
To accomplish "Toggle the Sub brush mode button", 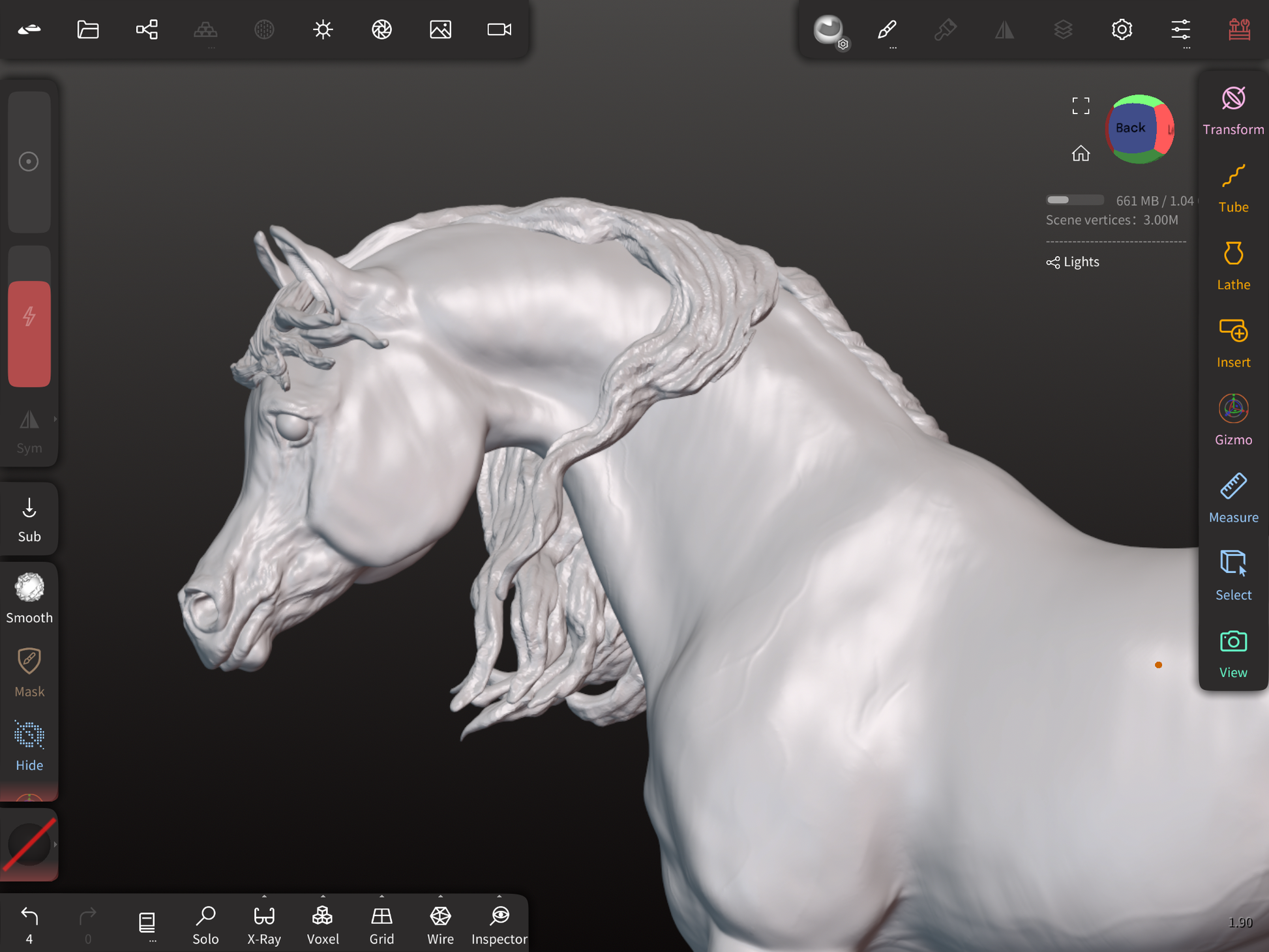I will (x=29, y=519).
